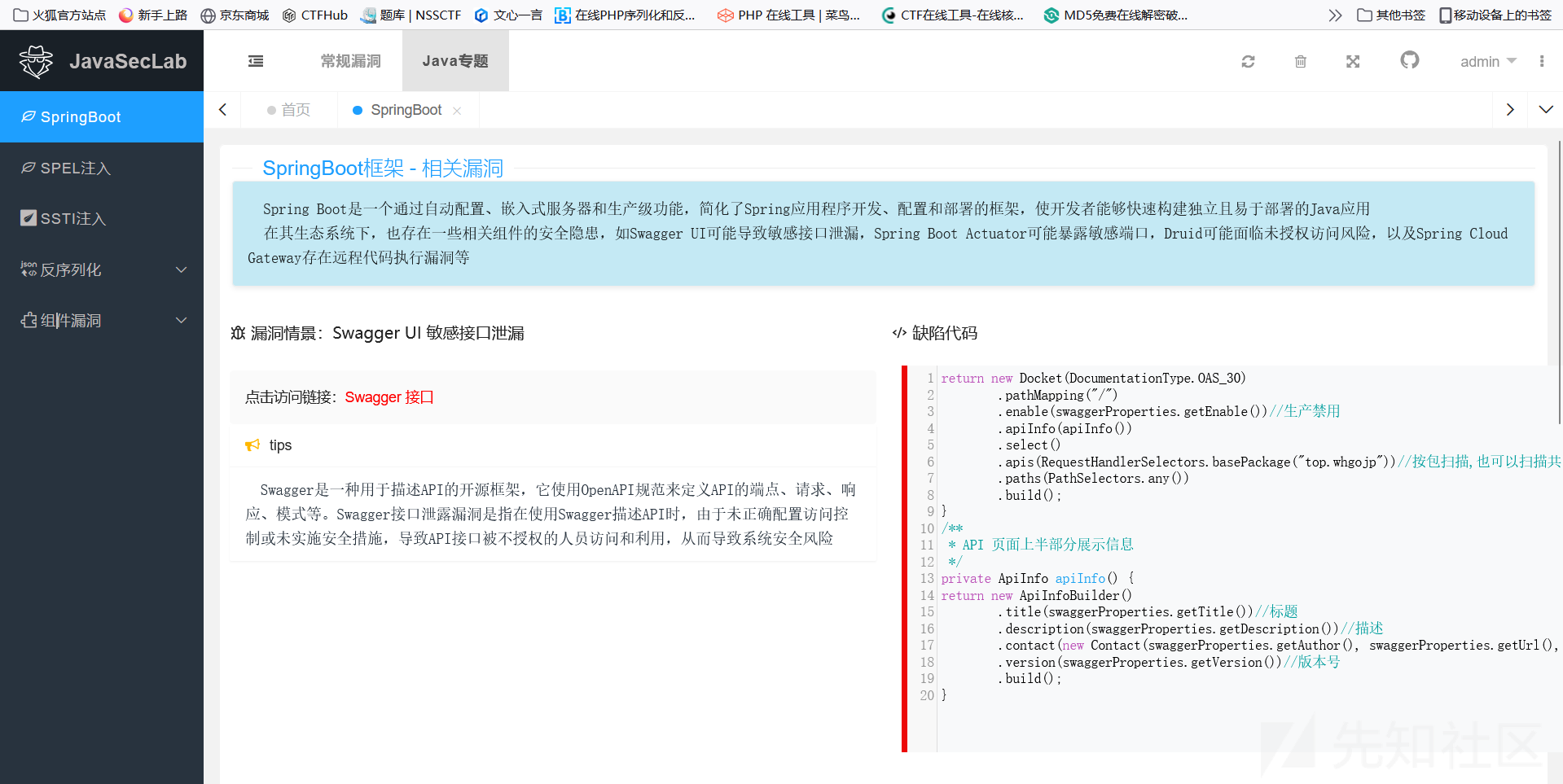The width and height of the screenshot is (1563, 784).
Task: Click the json icon beside 反序列化
Action: pyautogui.click(x=29, y=269)
